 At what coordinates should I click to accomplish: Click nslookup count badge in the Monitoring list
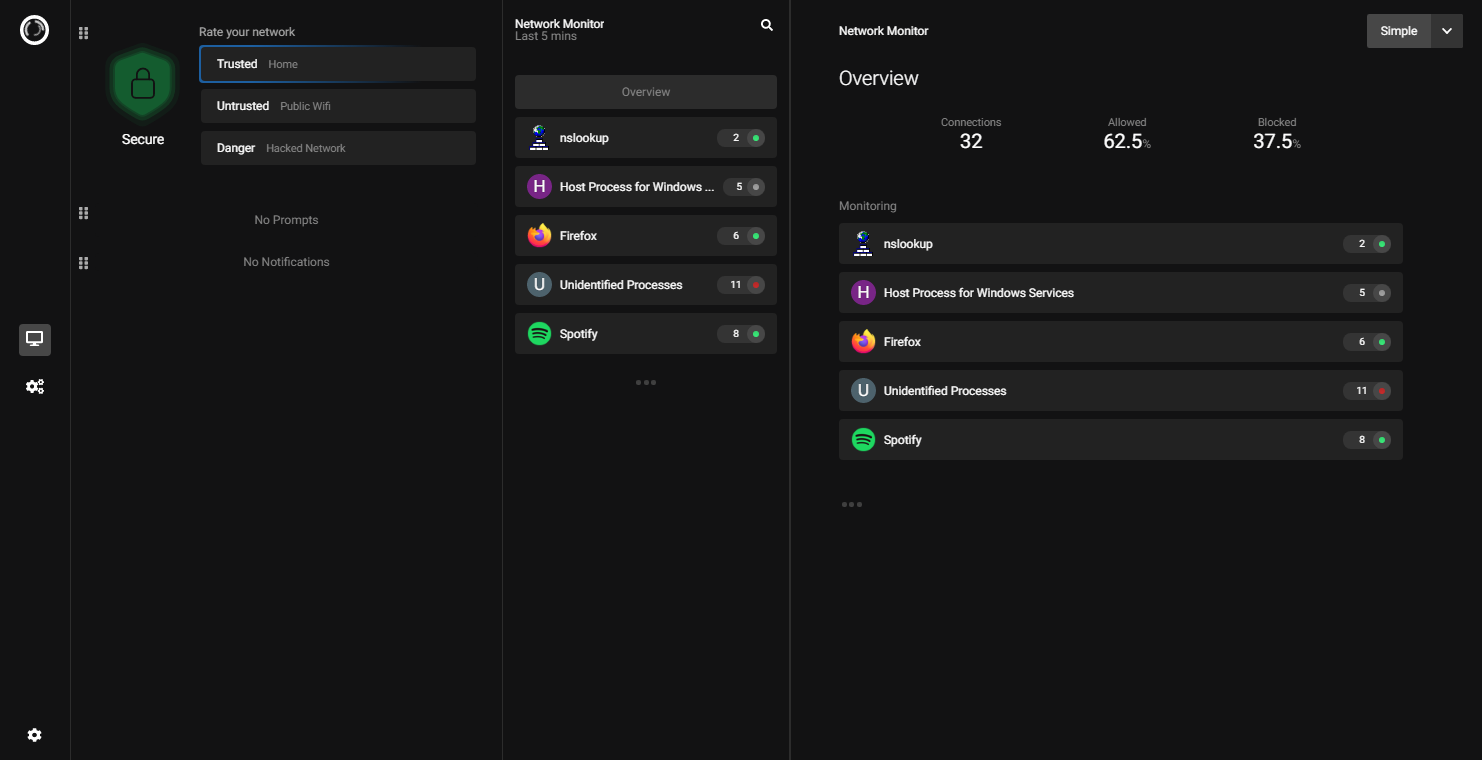click(1367, 244)
